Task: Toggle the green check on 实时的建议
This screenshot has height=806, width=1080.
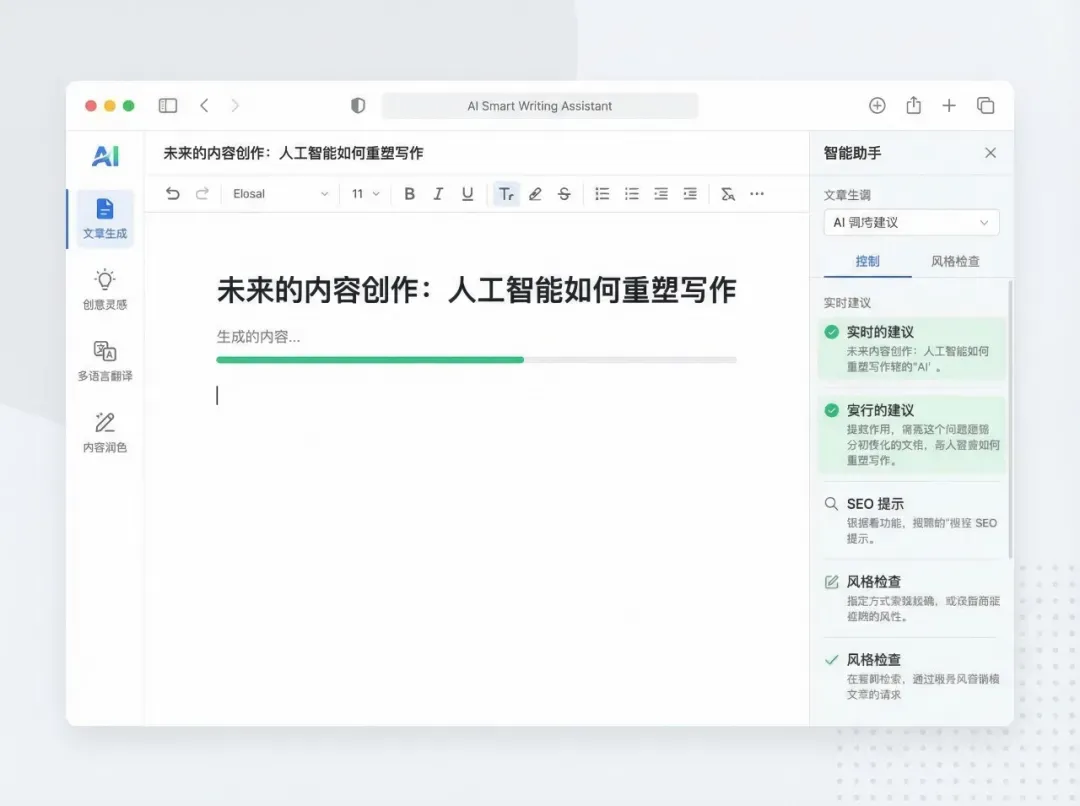Action: tap(831, 332)
